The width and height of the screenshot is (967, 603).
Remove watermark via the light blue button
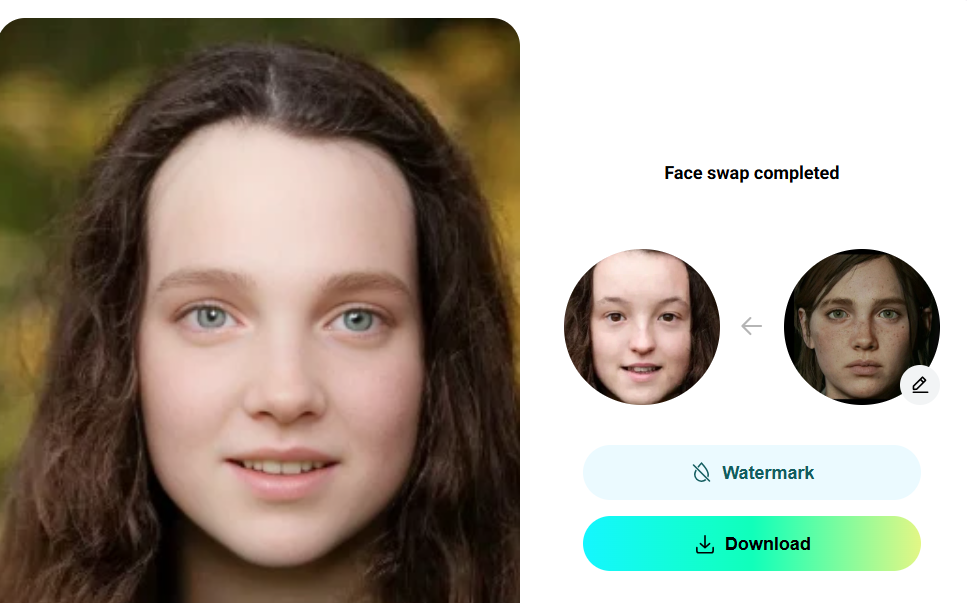[751, 472]
